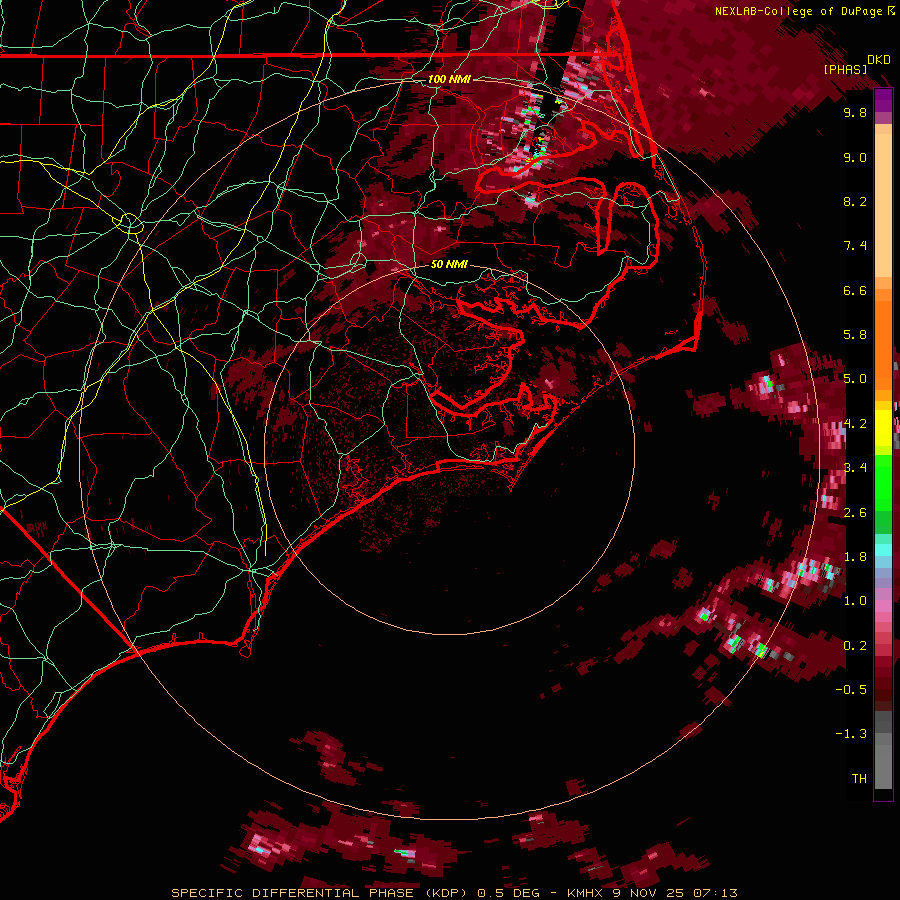Click the 1.0 value on the color scale
The height and width of the screenshot is (900, 900).
(855, 602)
